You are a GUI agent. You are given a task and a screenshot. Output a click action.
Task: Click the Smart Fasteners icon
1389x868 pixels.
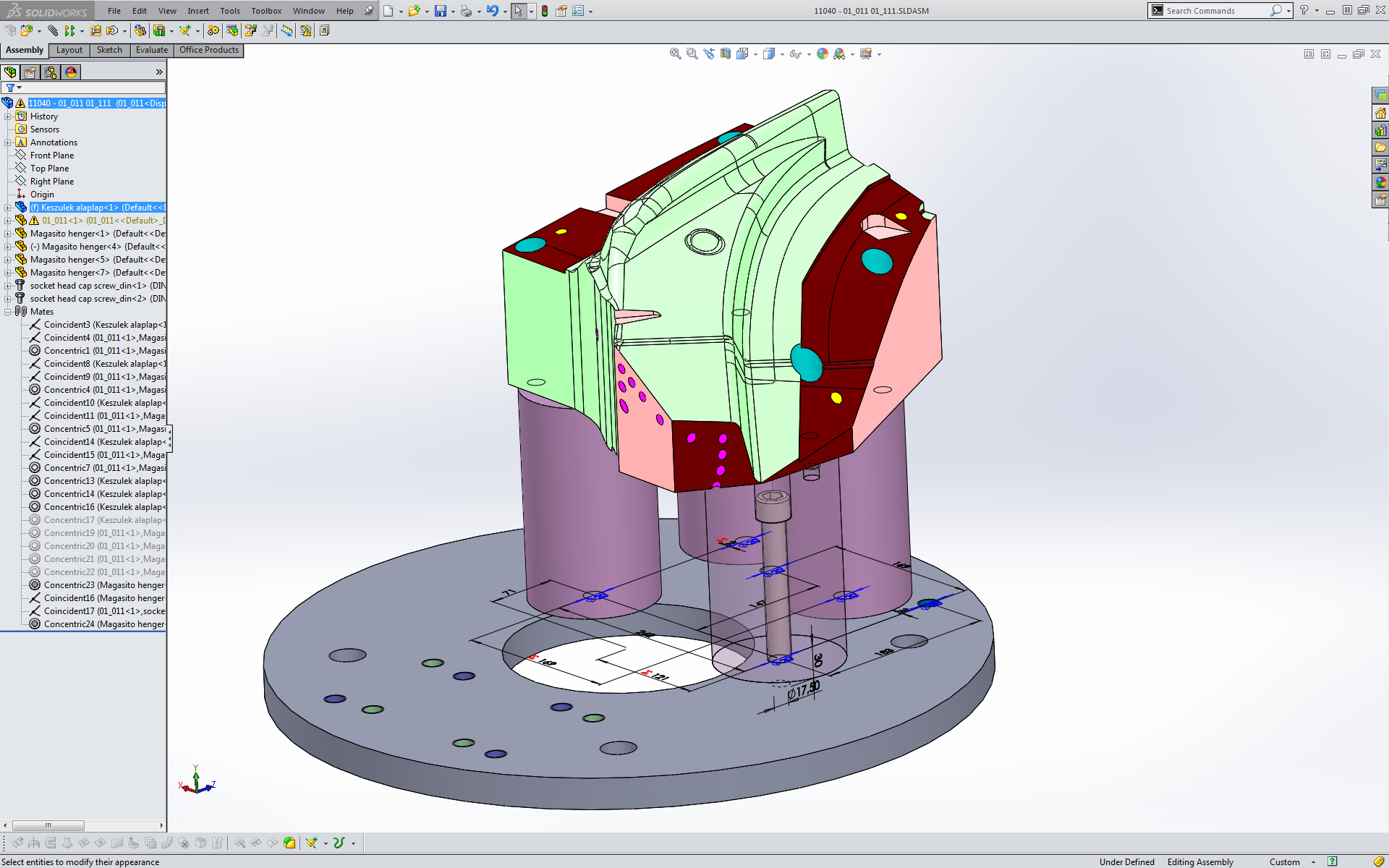(95, 30)
